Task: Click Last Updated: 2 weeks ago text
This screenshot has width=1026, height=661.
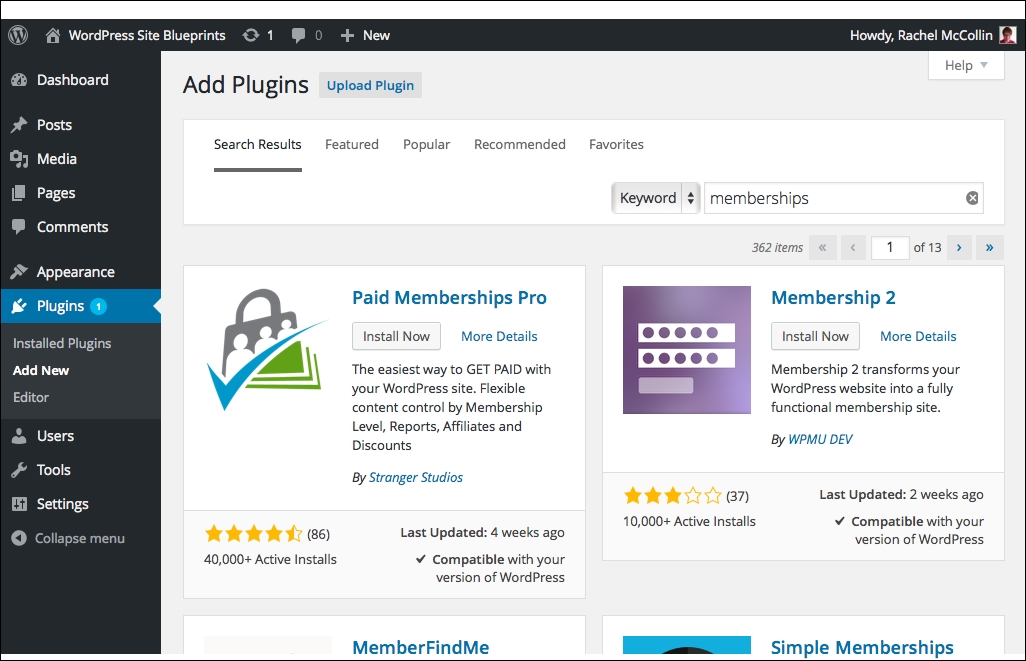Action: point(901,495)
